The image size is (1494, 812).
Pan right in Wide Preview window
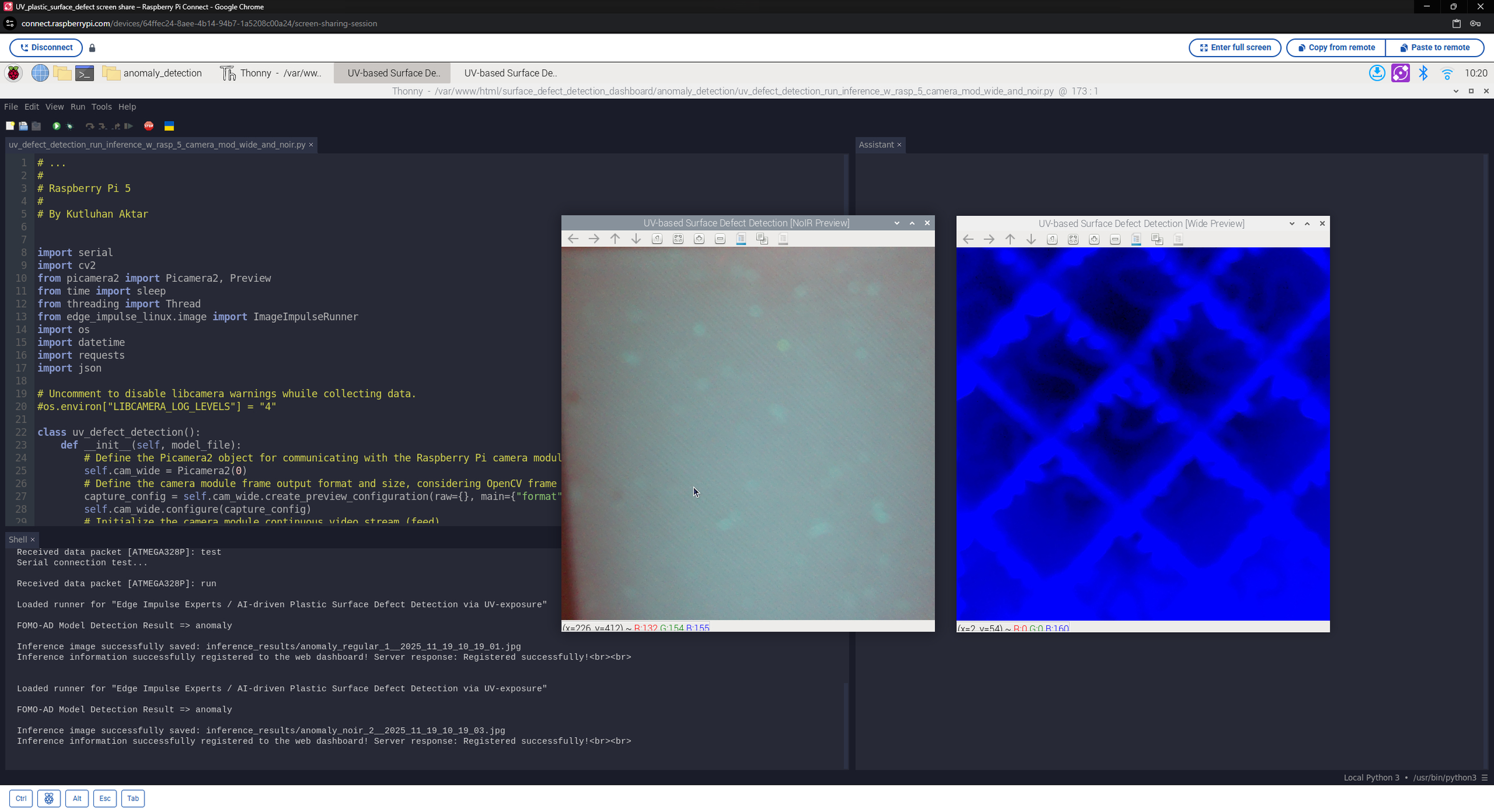[989, 240]
